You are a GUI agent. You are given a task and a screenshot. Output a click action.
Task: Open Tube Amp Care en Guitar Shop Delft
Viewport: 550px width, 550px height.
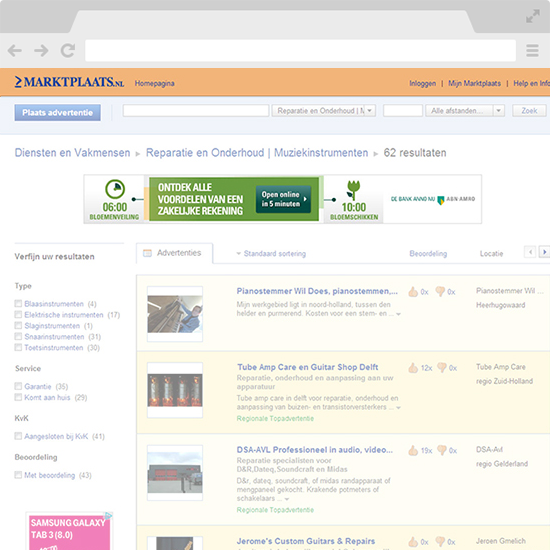tap(307, 367)
